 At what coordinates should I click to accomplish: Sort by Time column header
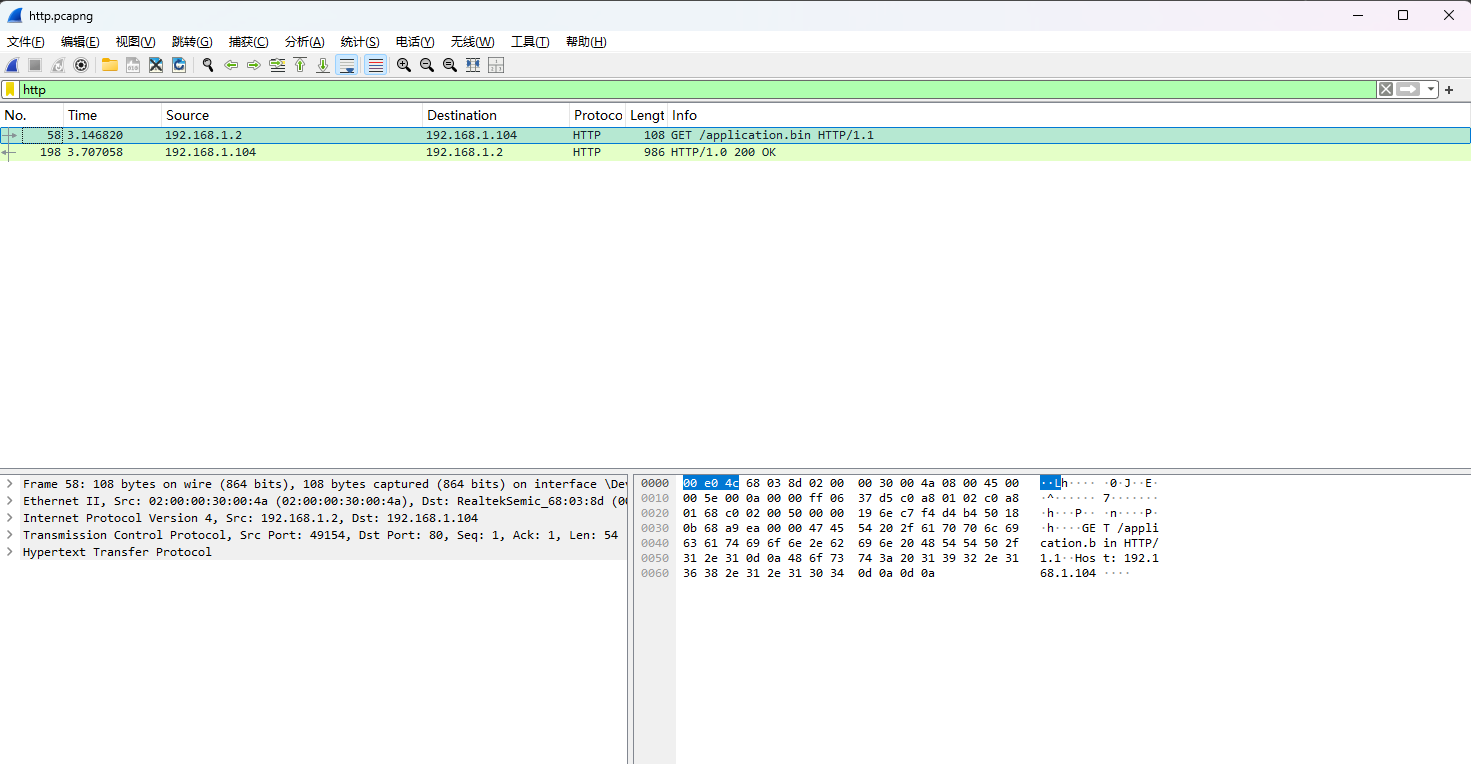pyautogui.click(x=113, y=115)
